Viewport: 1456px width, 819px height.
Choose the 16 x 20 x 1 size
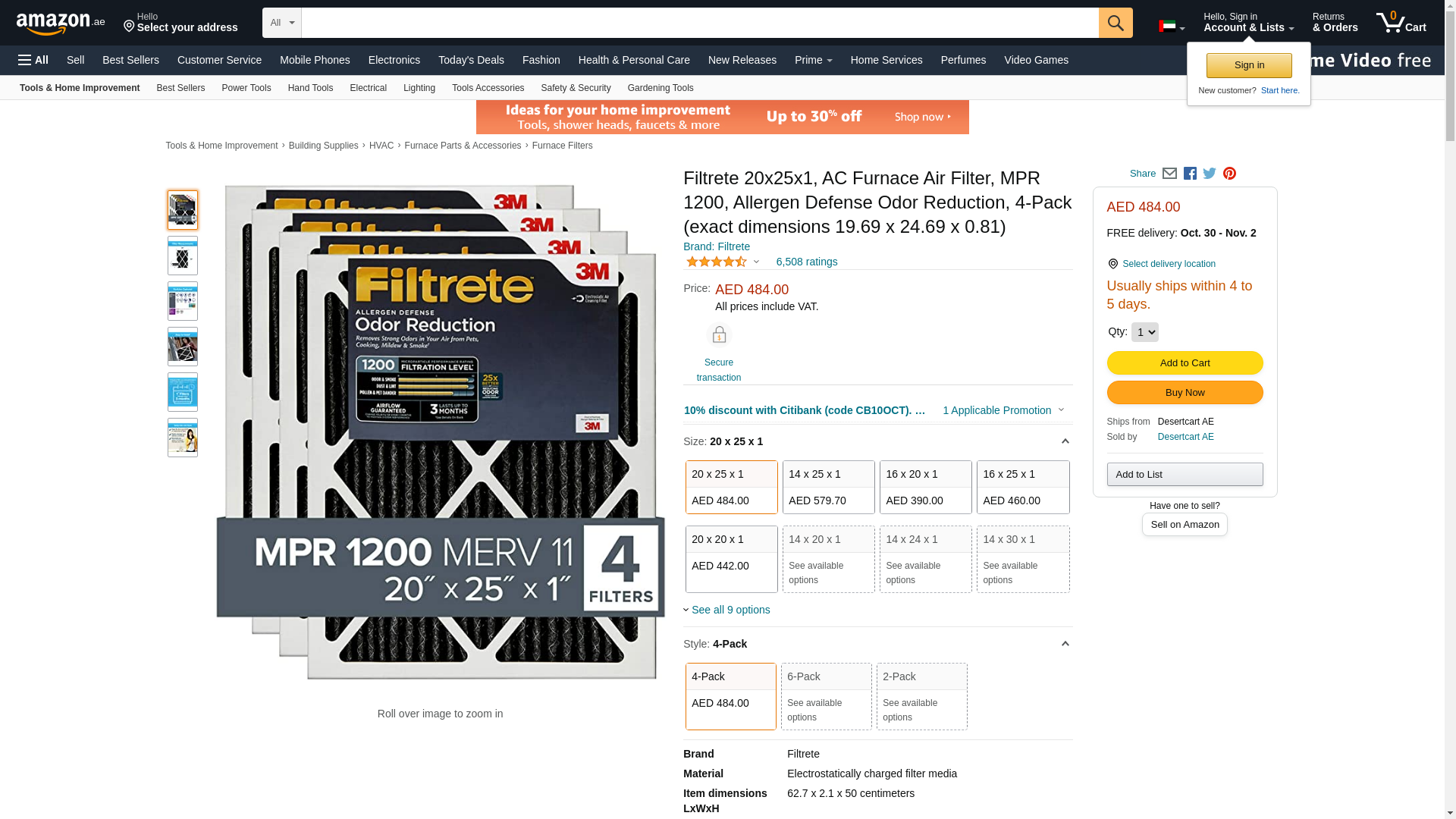click(926, 487)
